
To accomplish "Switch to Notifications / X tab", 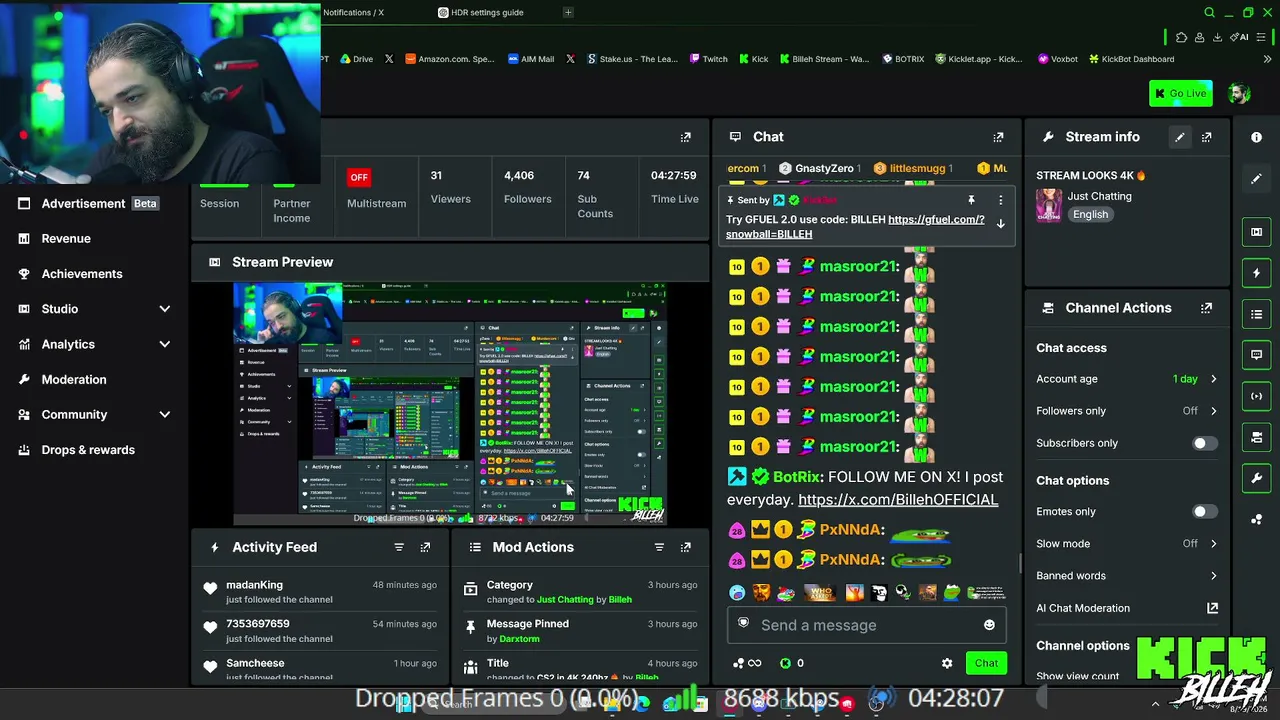I will (353, 13).
